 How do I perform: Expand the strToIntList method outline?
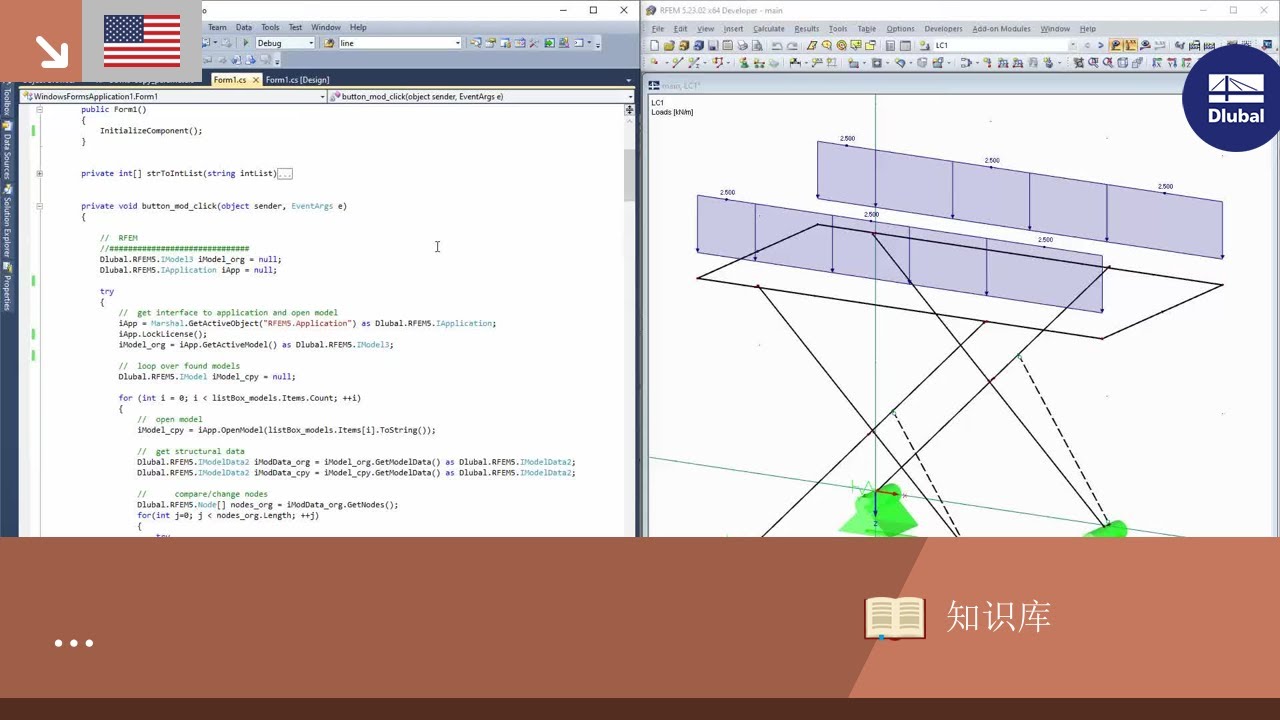coord(39,173)
